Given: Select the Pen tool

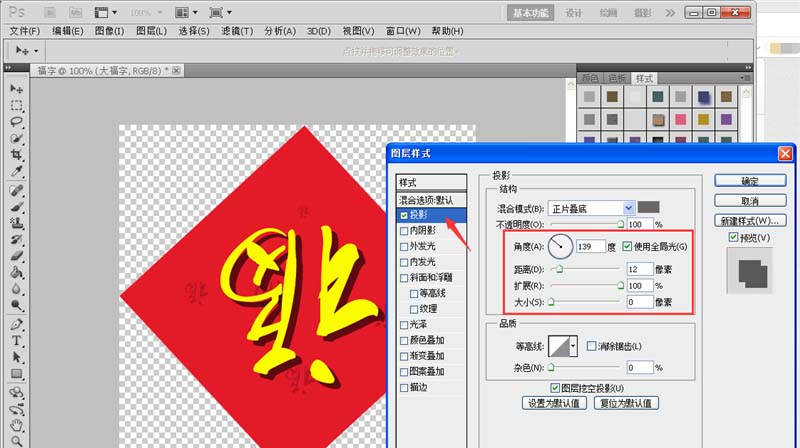Looking at the screenshot, I should tap(16, 325).
